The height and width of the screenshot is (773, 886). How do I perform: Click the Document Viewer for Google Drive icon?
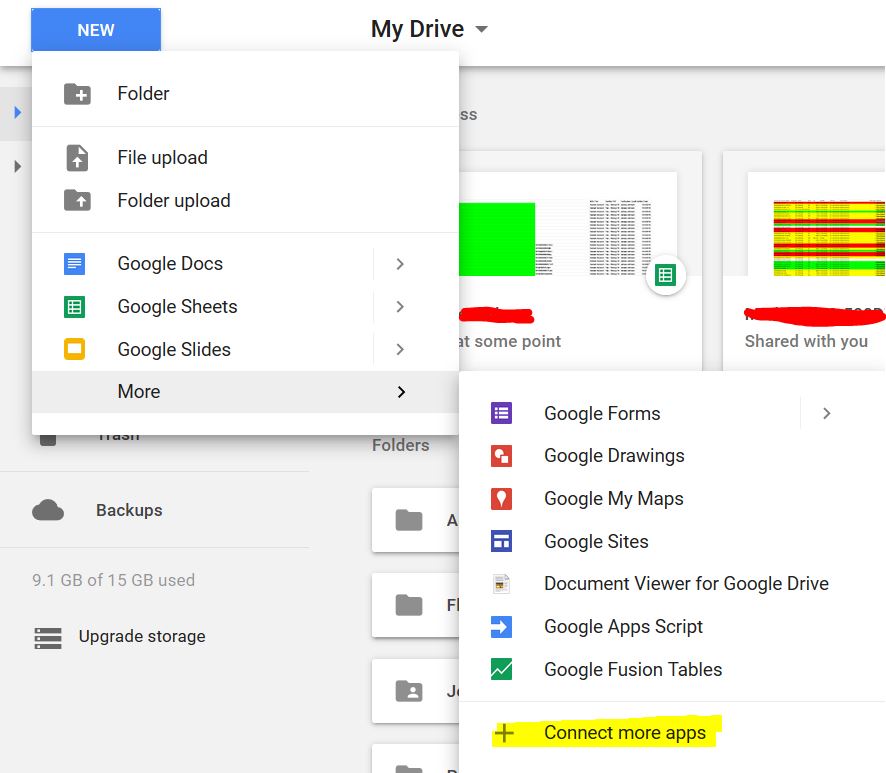pos(501,584)
